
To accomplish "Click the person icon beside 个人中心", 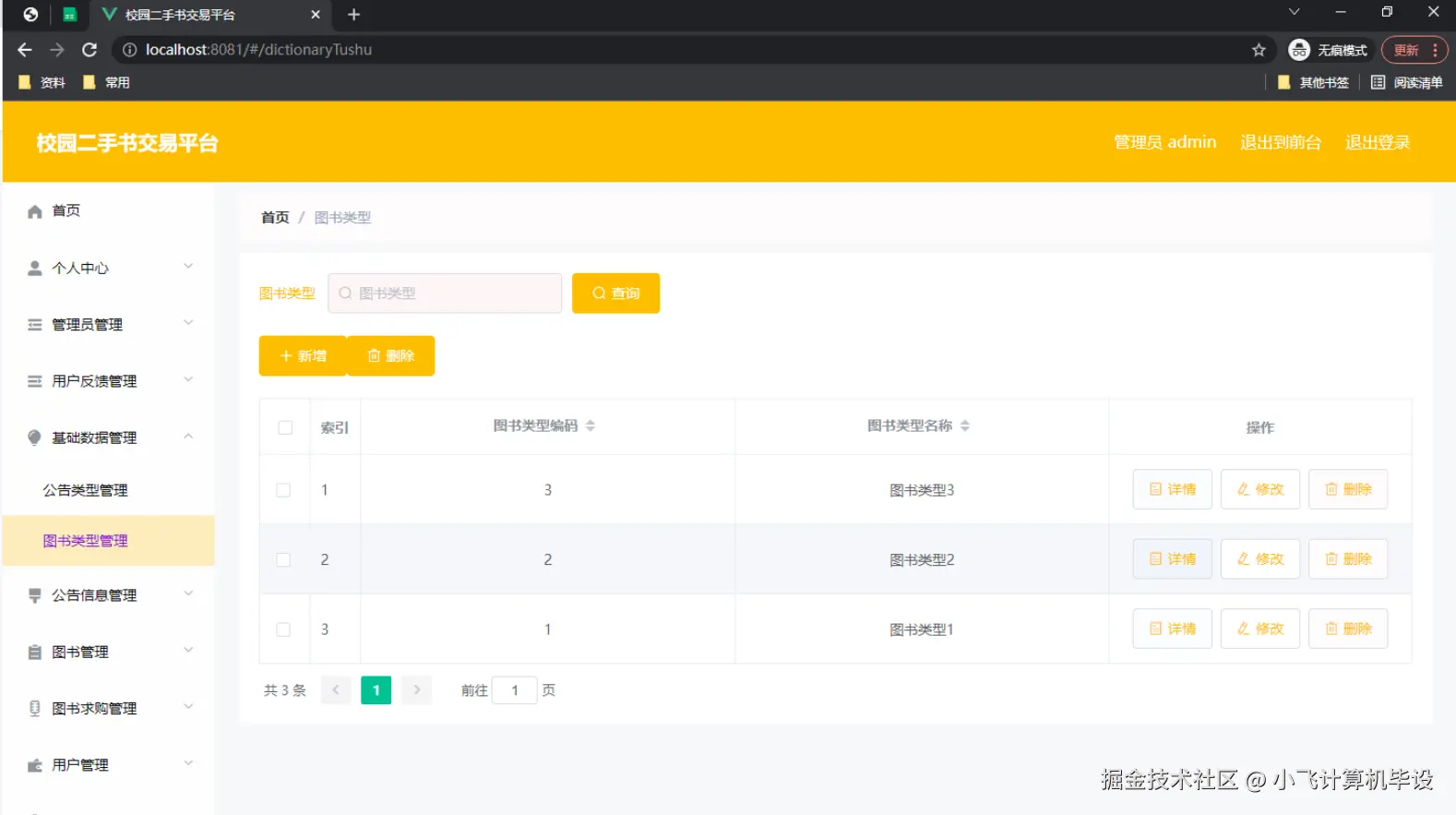I will point(35,268).
